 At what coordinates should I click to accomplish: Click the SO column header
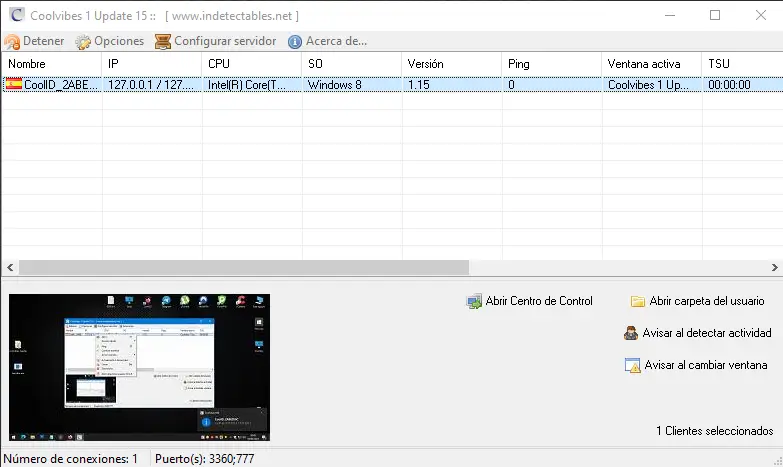[x=350, y=64]
